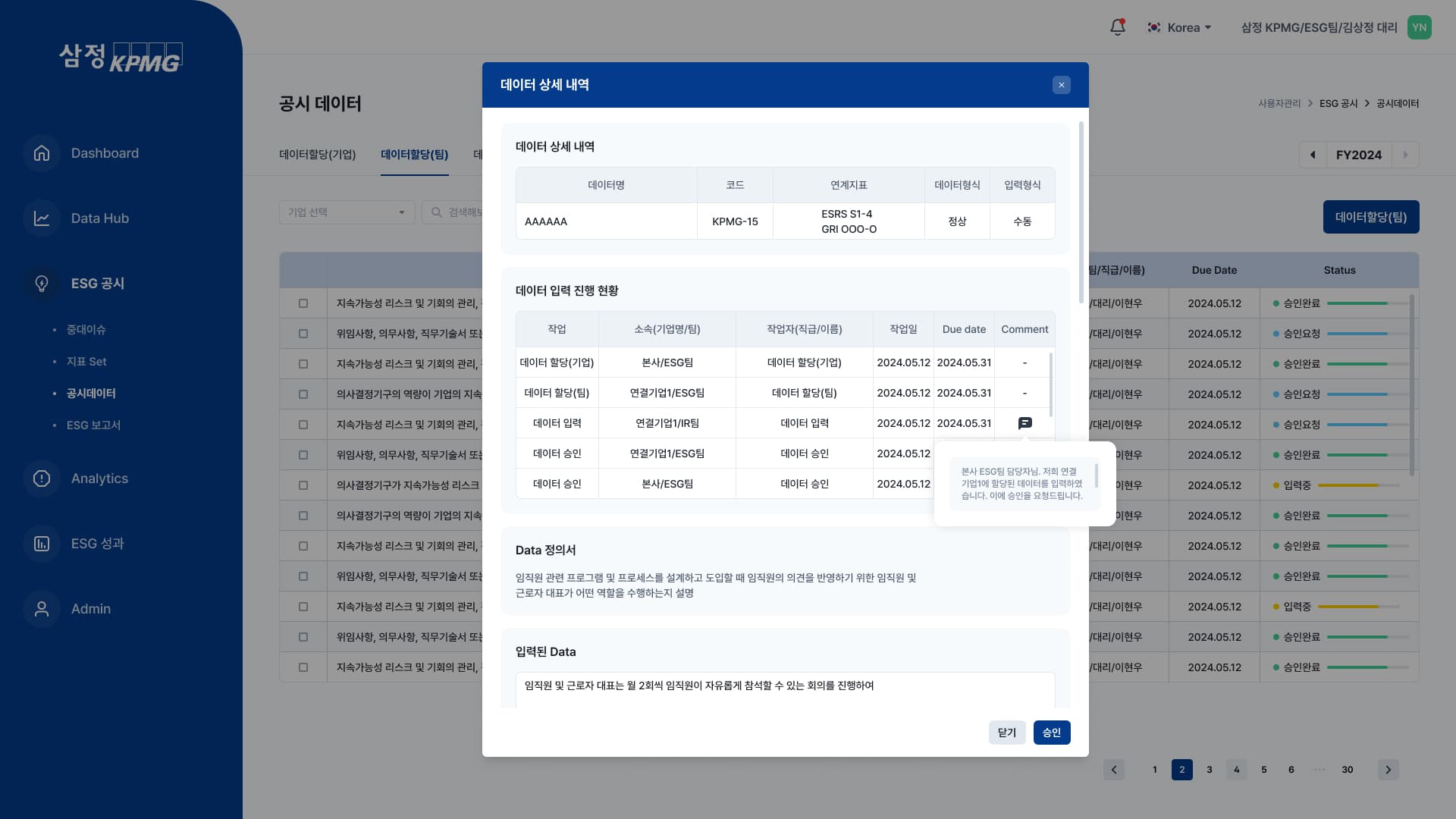This screenshot has width=1456, height=819.
Task: Click the ESG 성과 bar chart icon
Action: [x=42, y=544]
